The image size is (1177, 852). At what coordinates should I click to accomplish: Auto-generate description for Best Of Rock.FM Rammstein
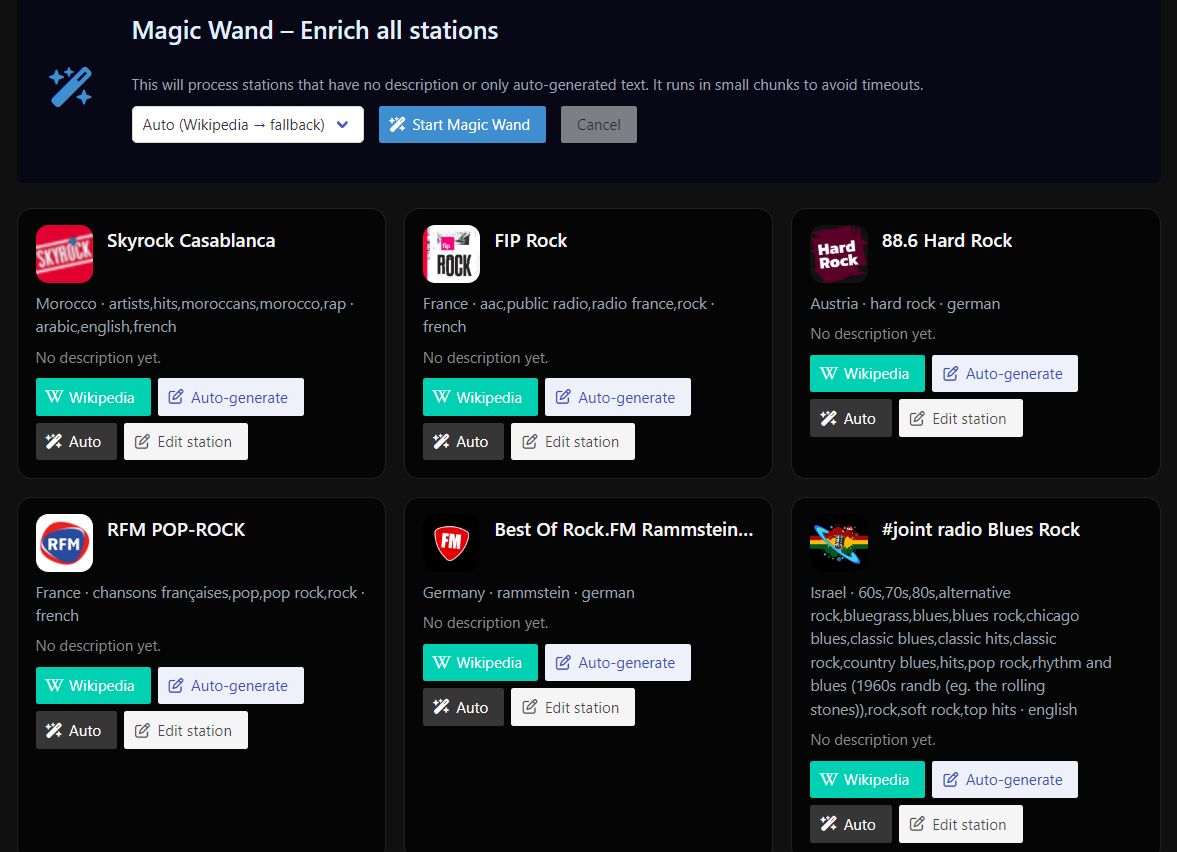click(618, 663)
